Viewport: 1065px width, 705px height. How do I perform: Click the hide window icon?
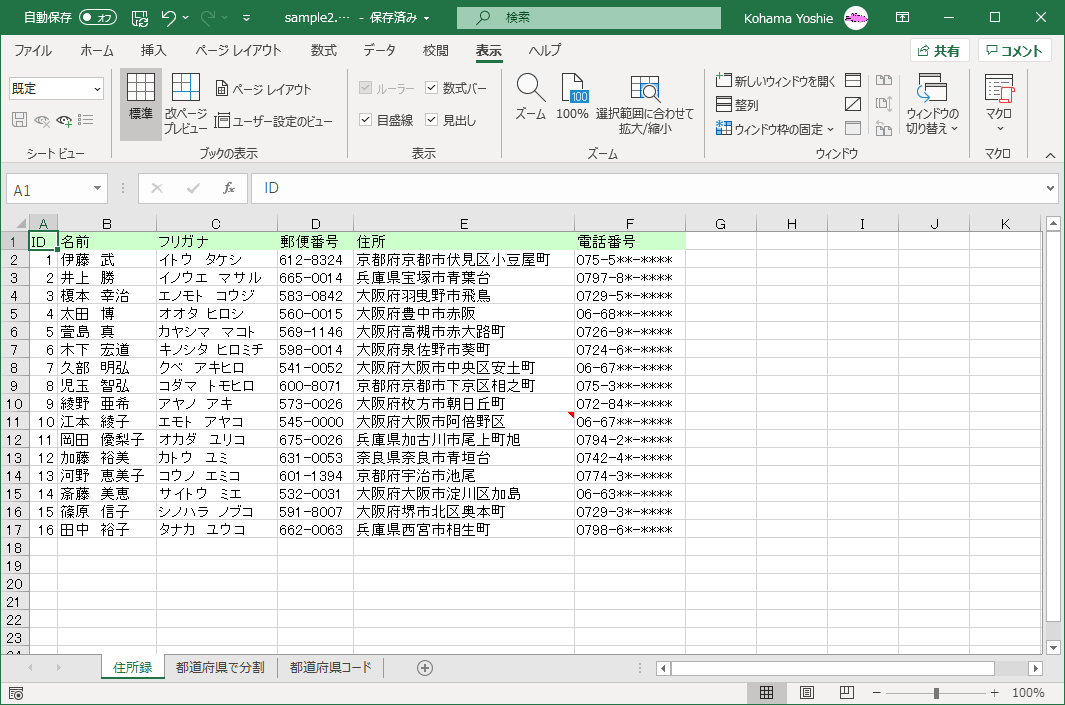[853, 104]
